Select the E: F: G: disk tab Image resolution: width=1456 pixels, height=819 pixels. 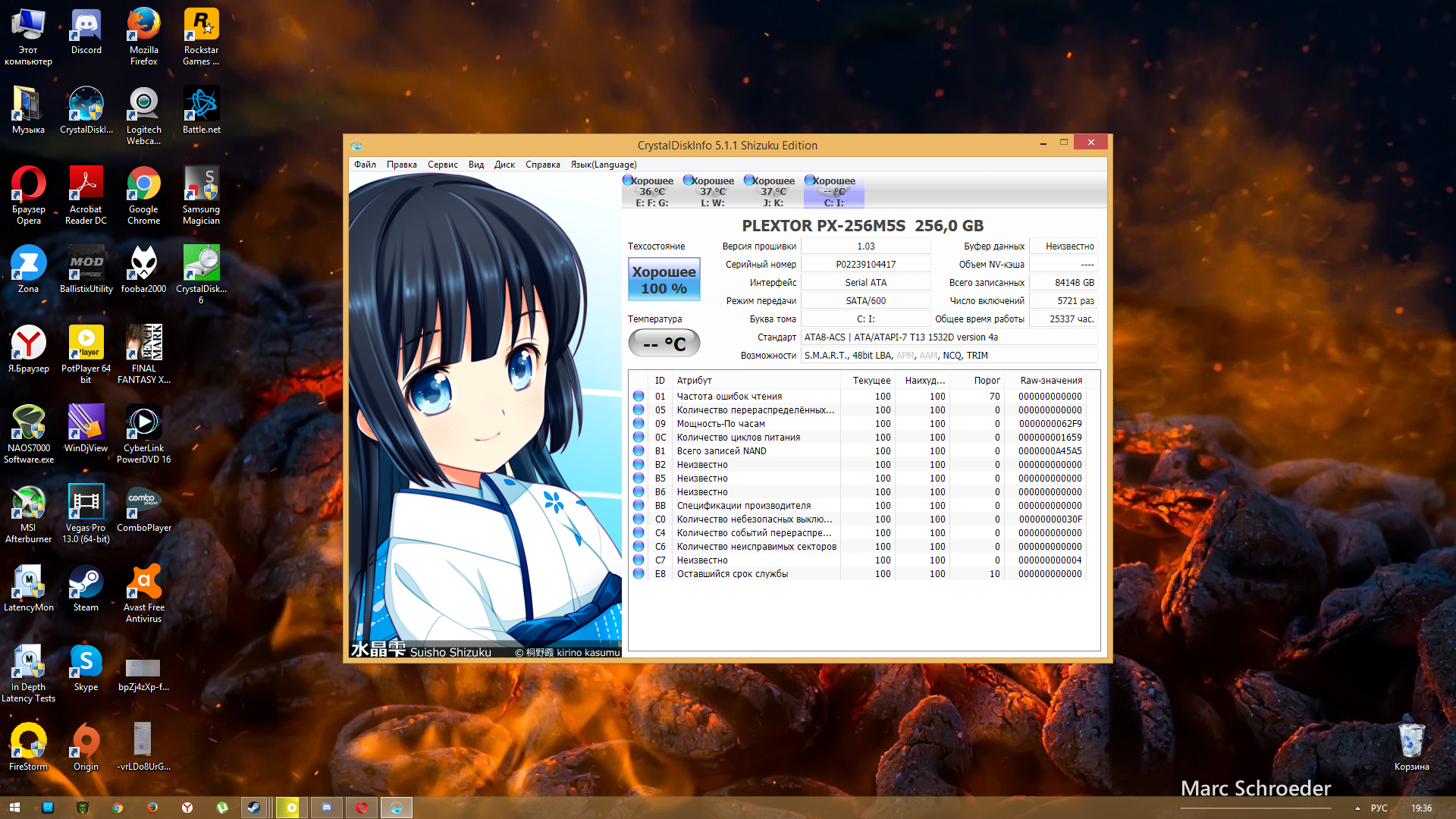coord(651,191)
